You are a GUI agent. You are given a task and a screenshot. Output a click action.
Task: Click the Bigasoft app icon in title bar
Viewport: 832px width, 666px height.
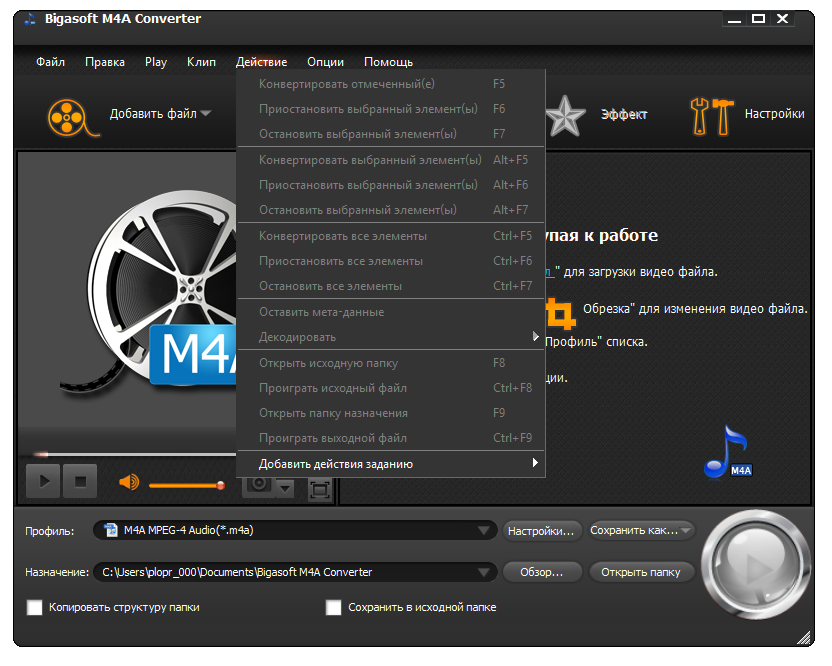click(x=30, y=19)
